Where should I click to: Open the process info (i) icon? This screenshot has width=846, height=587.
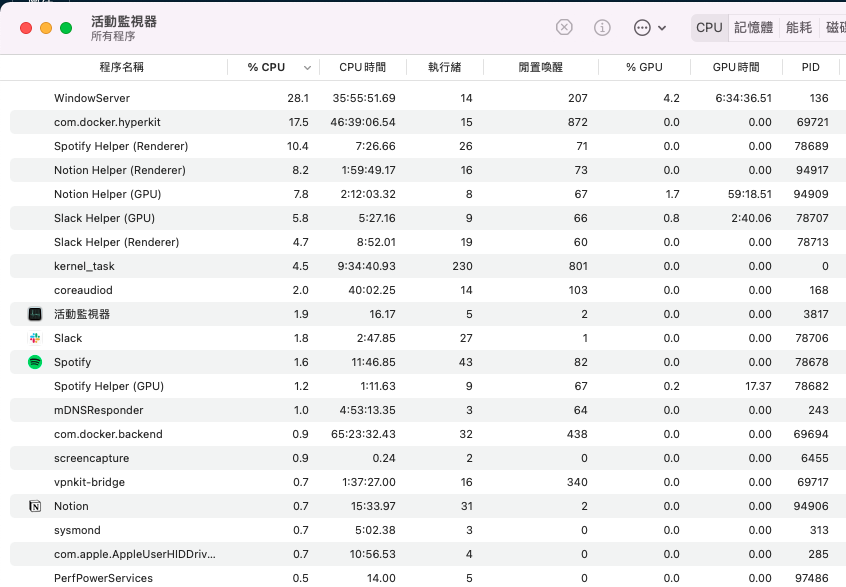tap(602, 27)
